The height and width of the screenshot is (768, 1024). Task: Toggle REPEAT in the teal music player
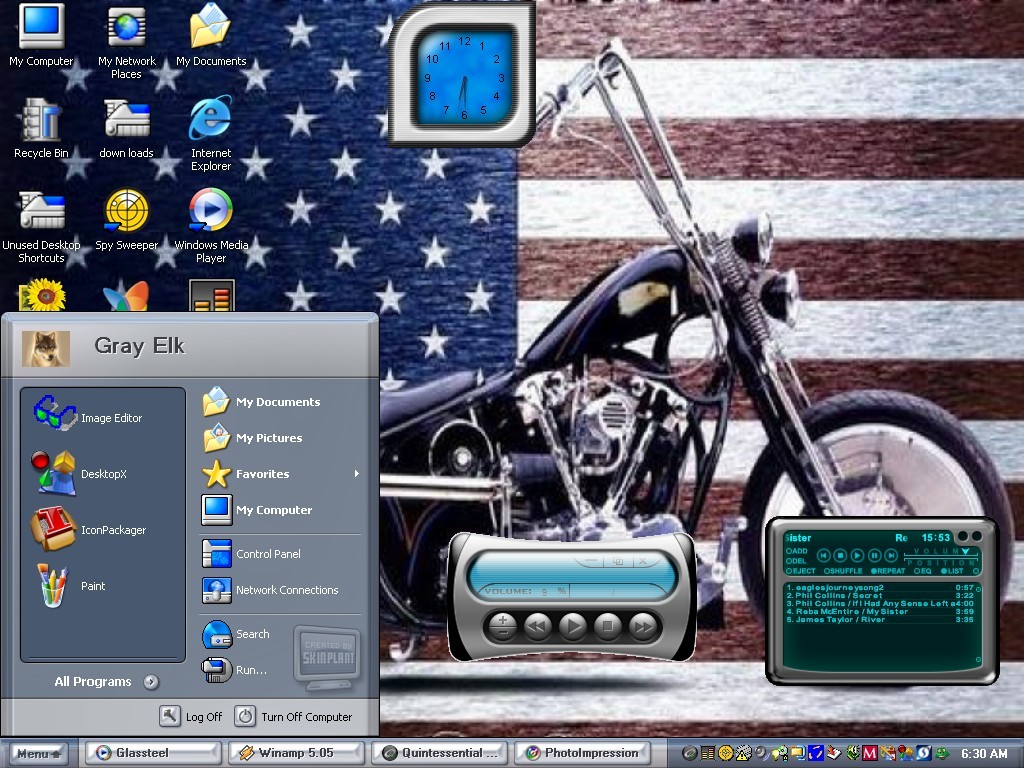[888, 571]
